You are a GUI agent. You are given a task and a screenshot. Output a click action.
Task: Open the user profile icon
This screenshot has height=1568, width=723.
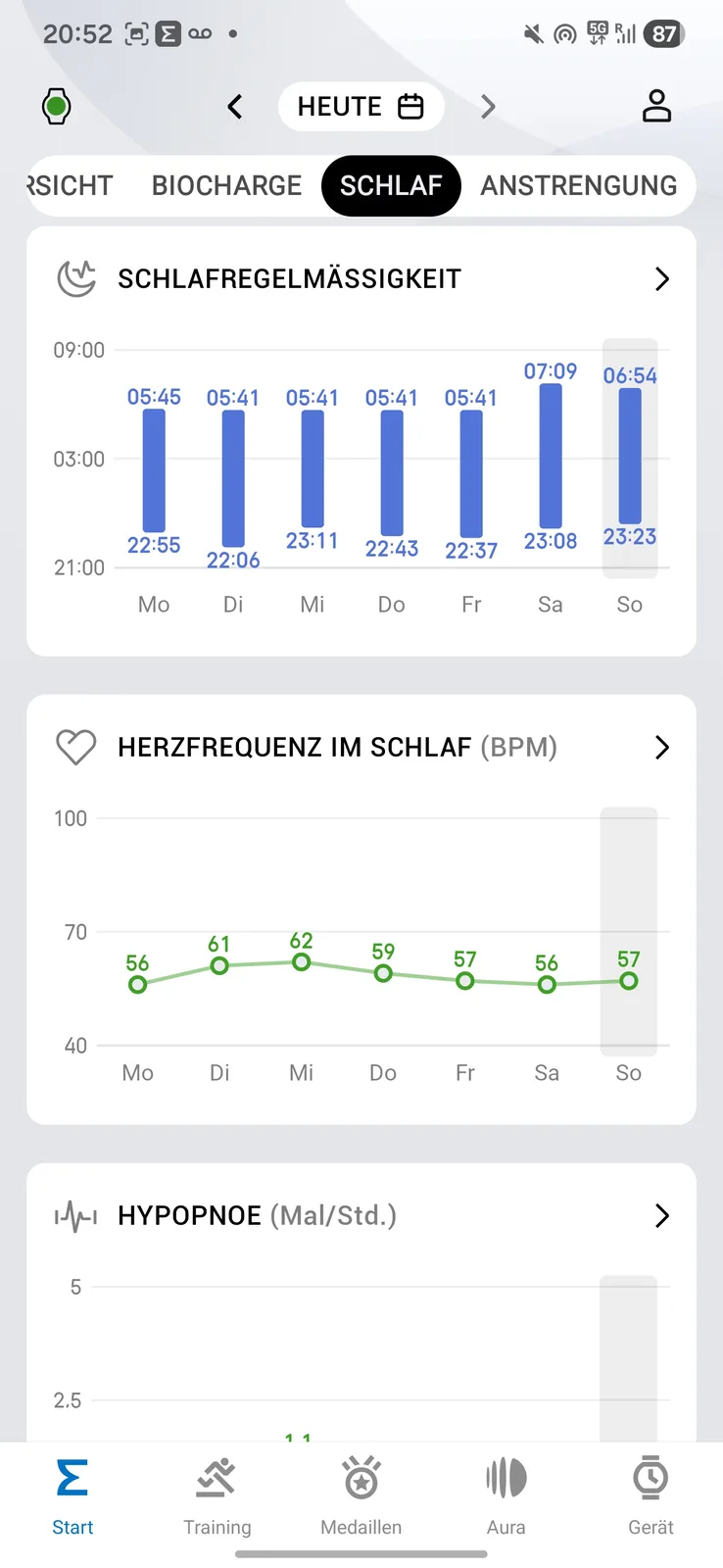656,106
